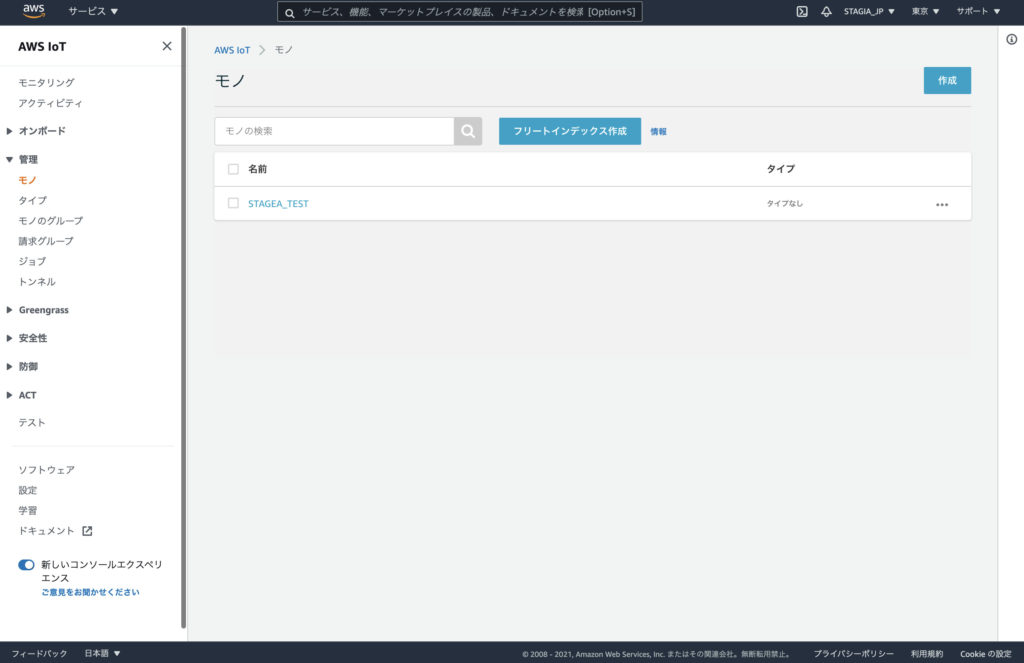This screenshot has width=1024, height=663.
Task: Open the サービス menu
Action: pyautogui.click(x=93, y=12)
